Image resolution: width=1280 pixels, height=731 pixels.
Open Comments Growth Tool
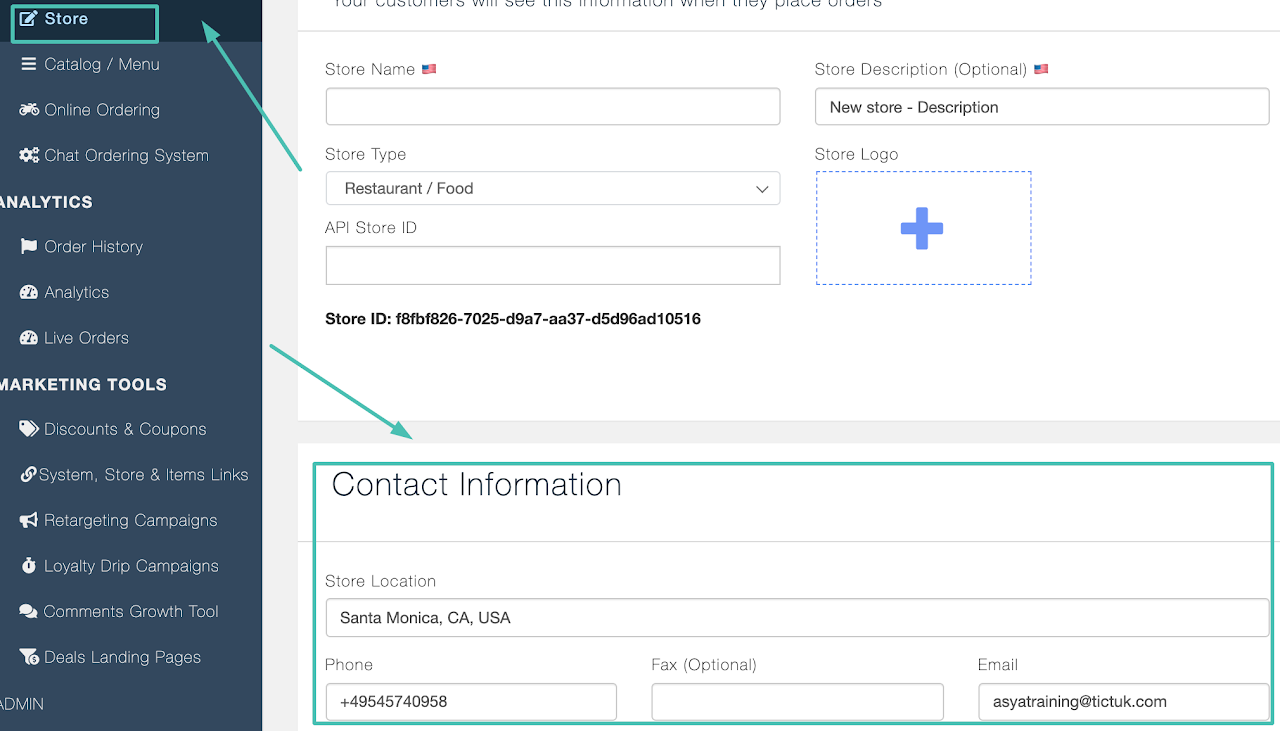(x=130, y=612)
